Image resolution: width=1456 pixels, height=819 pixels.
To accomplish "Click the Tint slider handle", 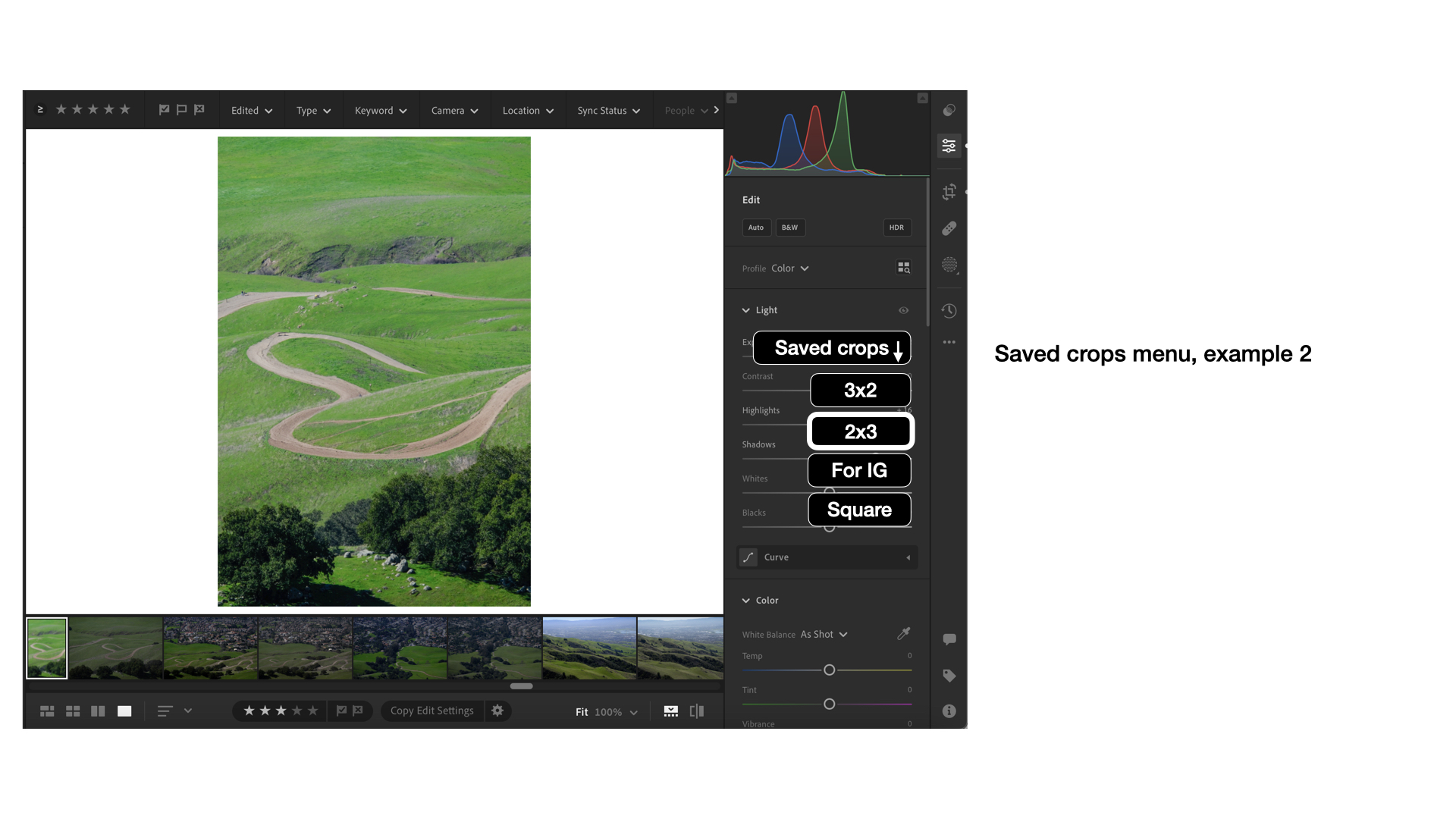I will click(x=828, y=704).
